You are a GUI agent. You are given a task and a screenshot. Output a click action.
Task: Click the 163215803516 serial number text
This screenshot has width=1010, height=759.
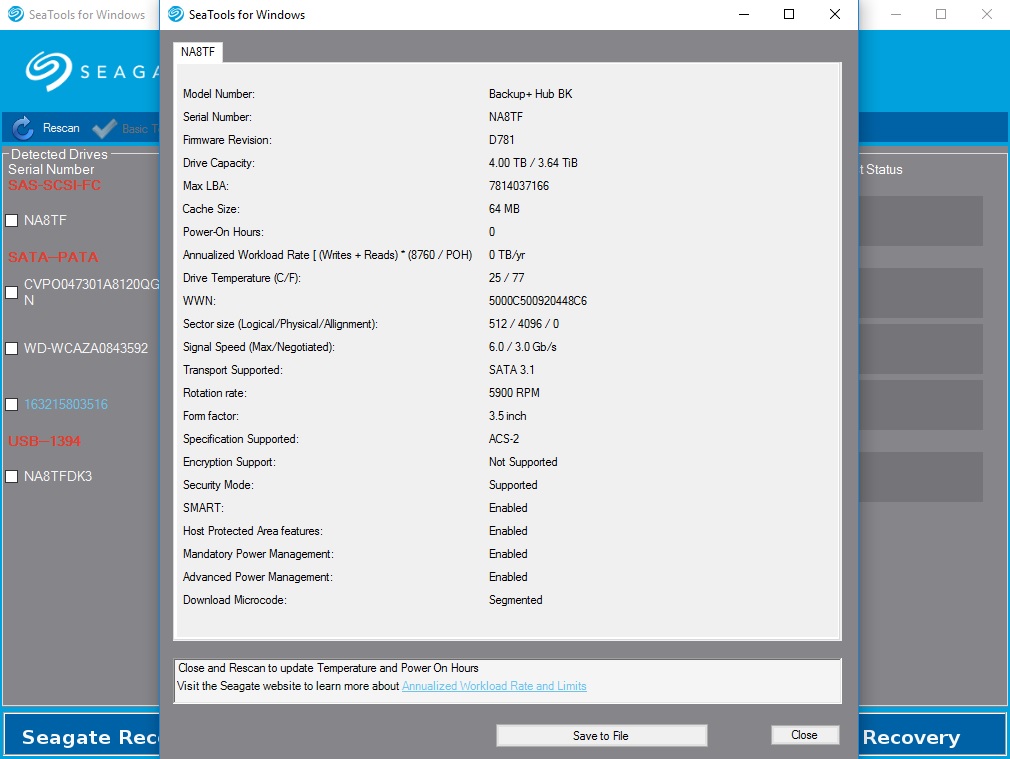66,405
